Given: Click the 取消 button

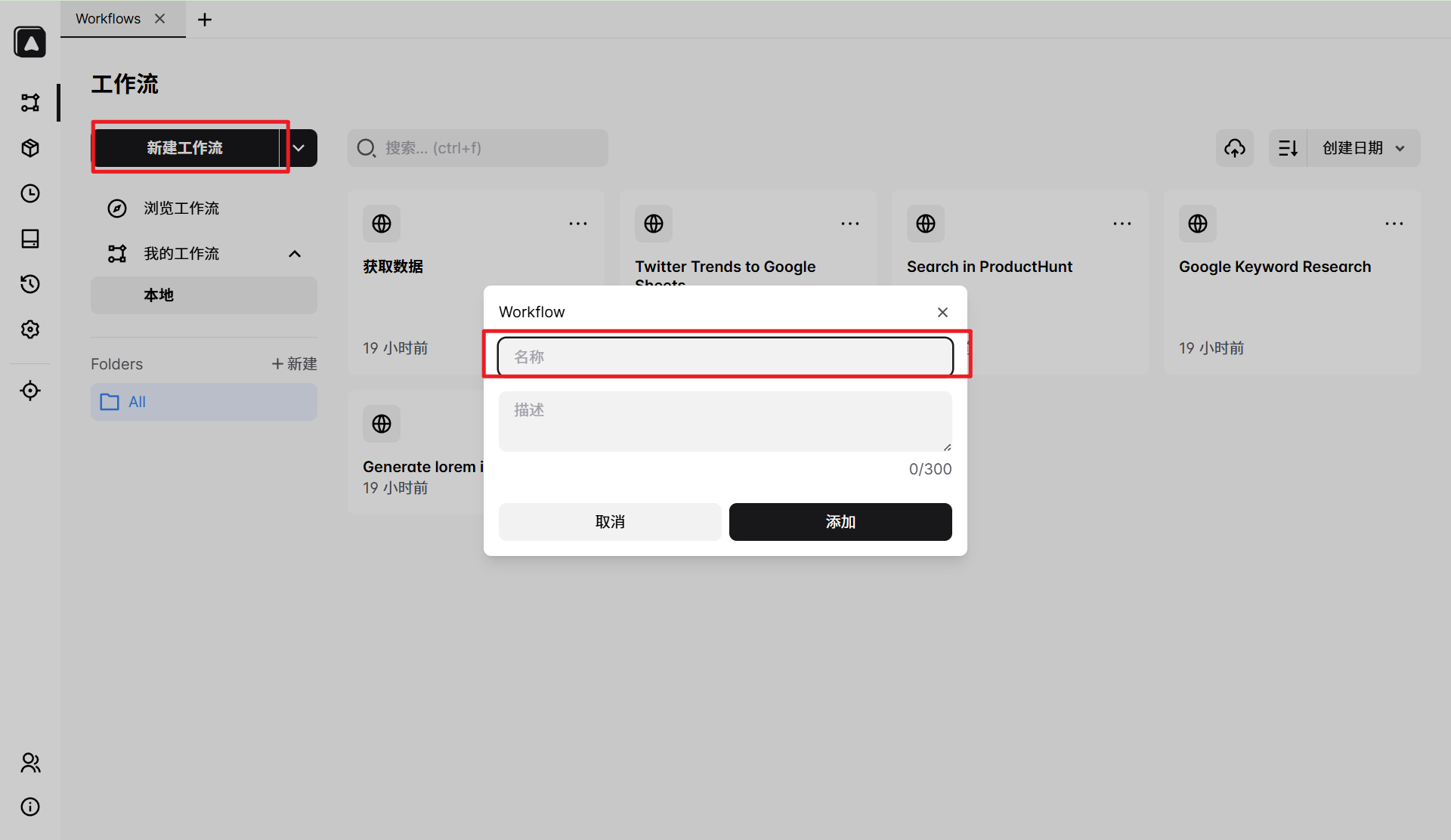Looking at the screenshot, I should (610, 522).
